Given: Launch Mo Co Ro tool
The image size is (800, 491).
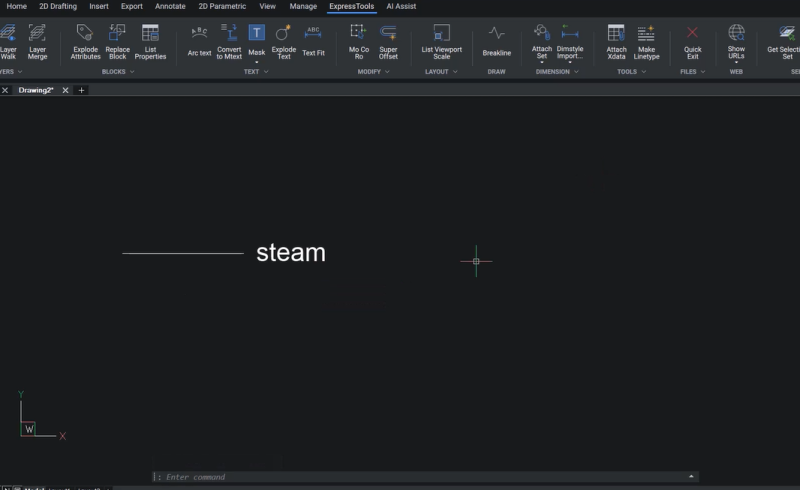Looking at the screenshot, I should coord(359,42).
